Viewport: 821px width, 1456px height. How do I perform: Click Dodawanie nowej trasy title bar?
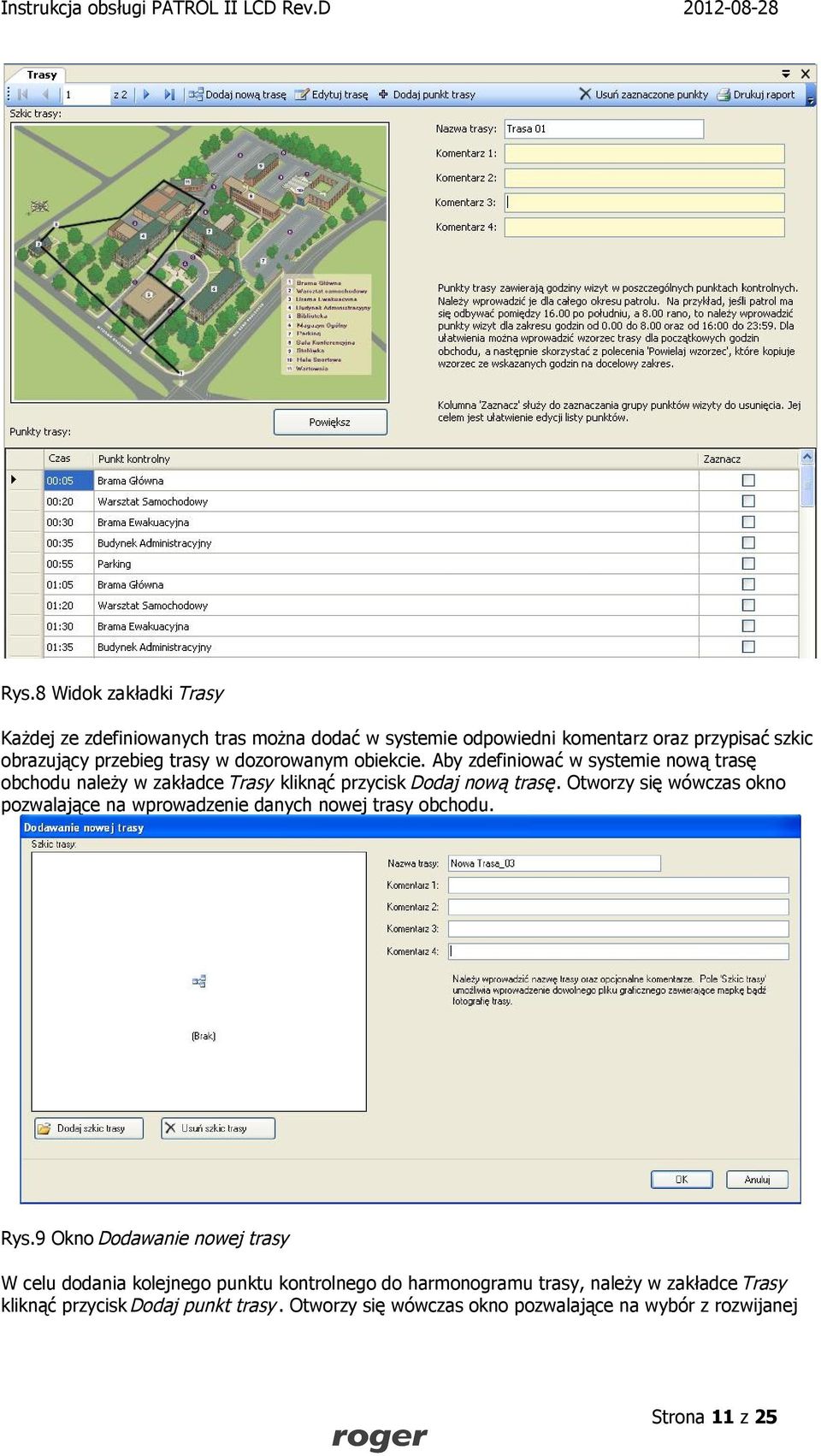pos(410,827)
